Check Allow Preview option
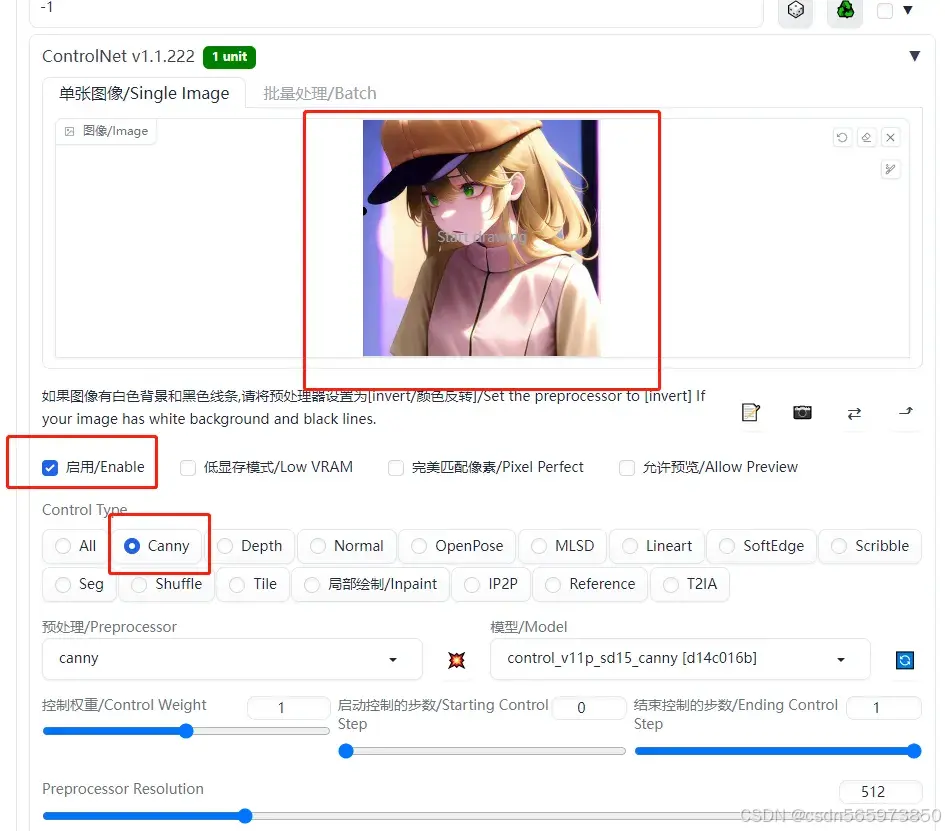The image size is (945, 831). point(627,467)
